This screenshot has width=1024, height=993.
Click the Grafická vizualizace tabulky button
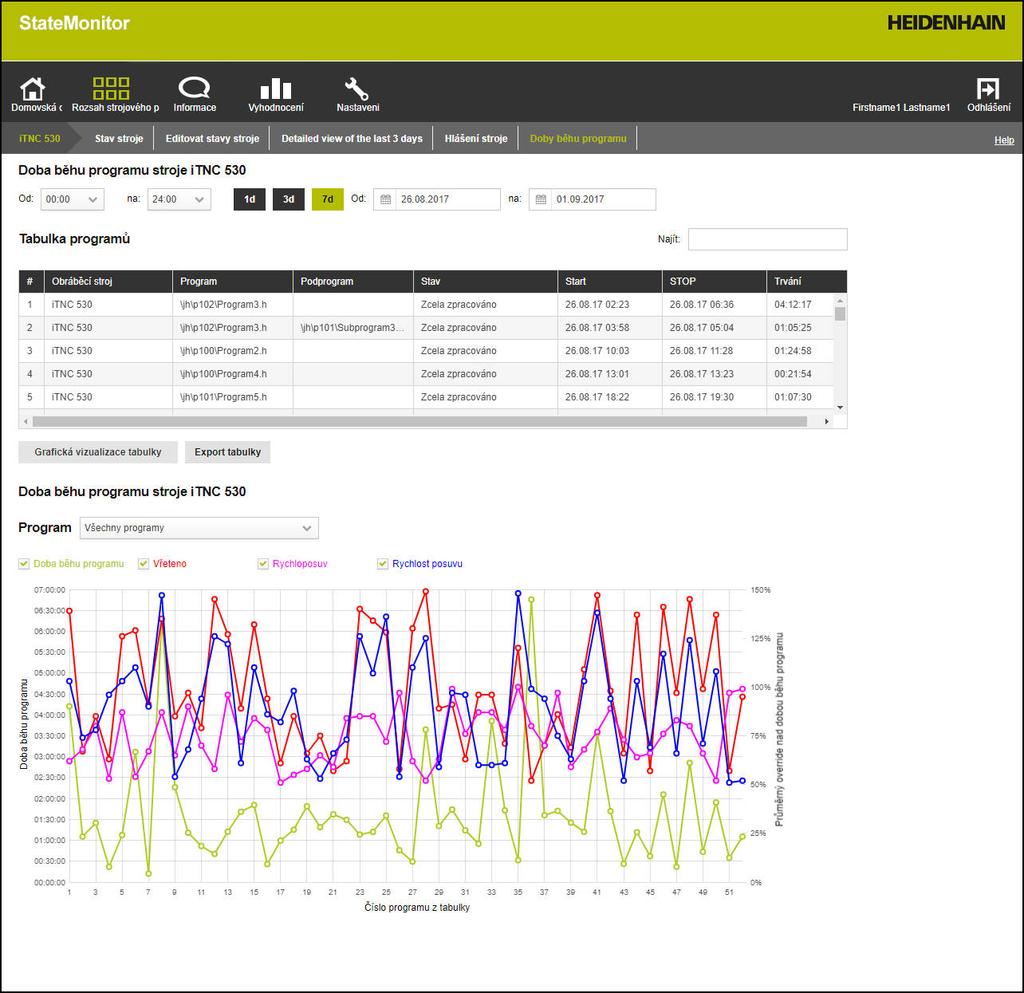[x=98, y=452]
